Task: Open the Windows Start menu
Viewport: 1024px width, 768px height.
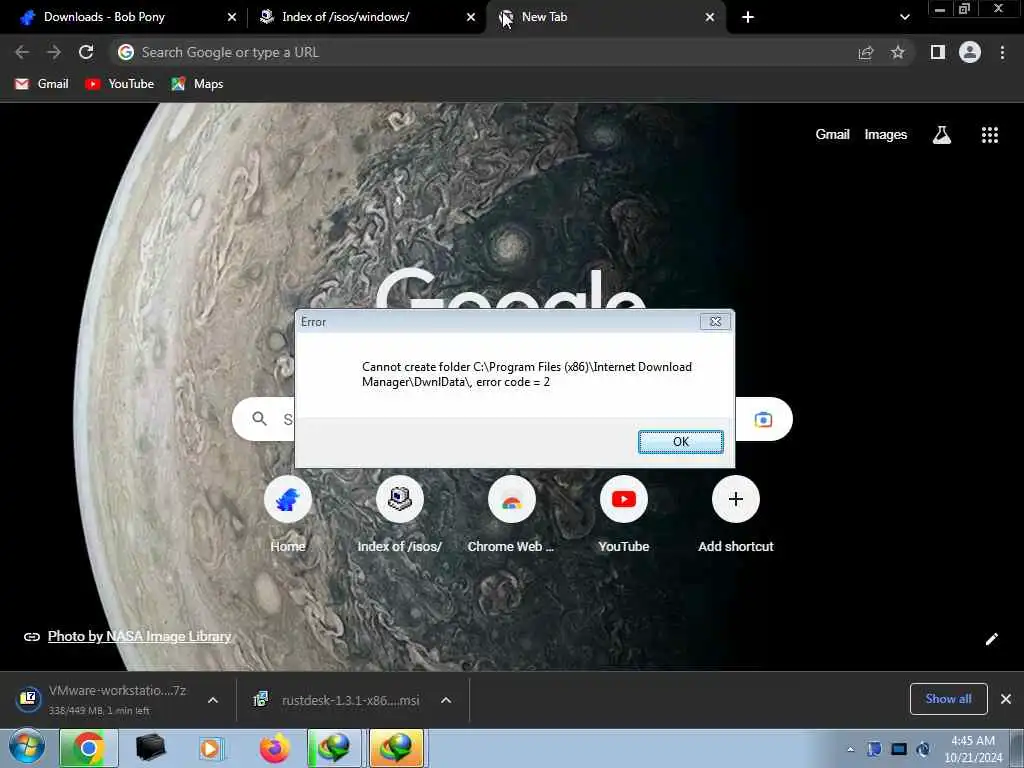Action: pos(27,748)
